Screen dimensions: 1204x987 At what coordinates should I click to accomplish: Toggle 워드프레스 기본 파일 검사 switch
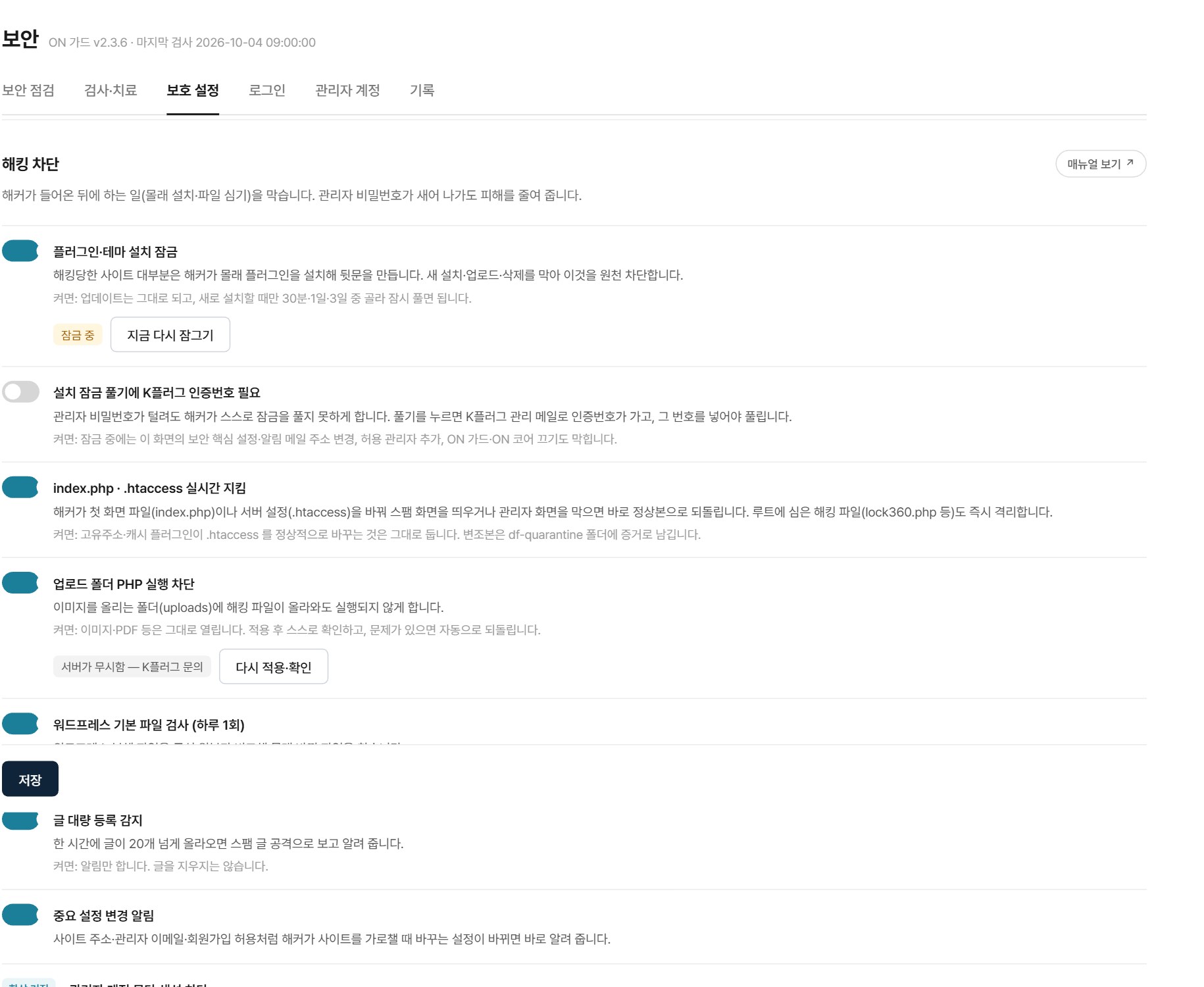click(x=20, y=723)
